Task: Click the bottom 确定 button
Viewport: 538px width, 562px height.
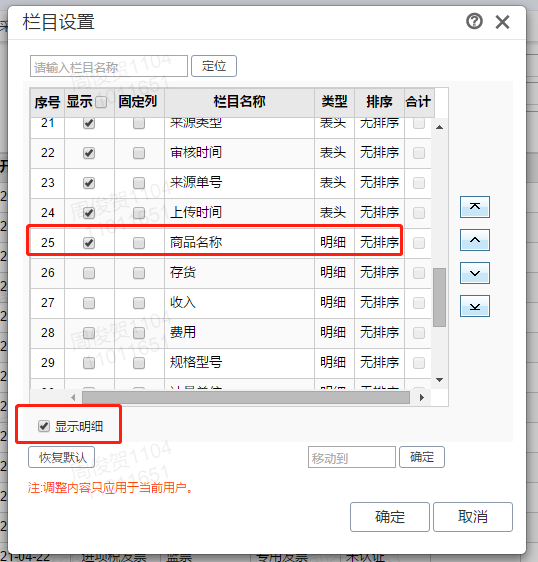Action: click(x=390, y=517)
